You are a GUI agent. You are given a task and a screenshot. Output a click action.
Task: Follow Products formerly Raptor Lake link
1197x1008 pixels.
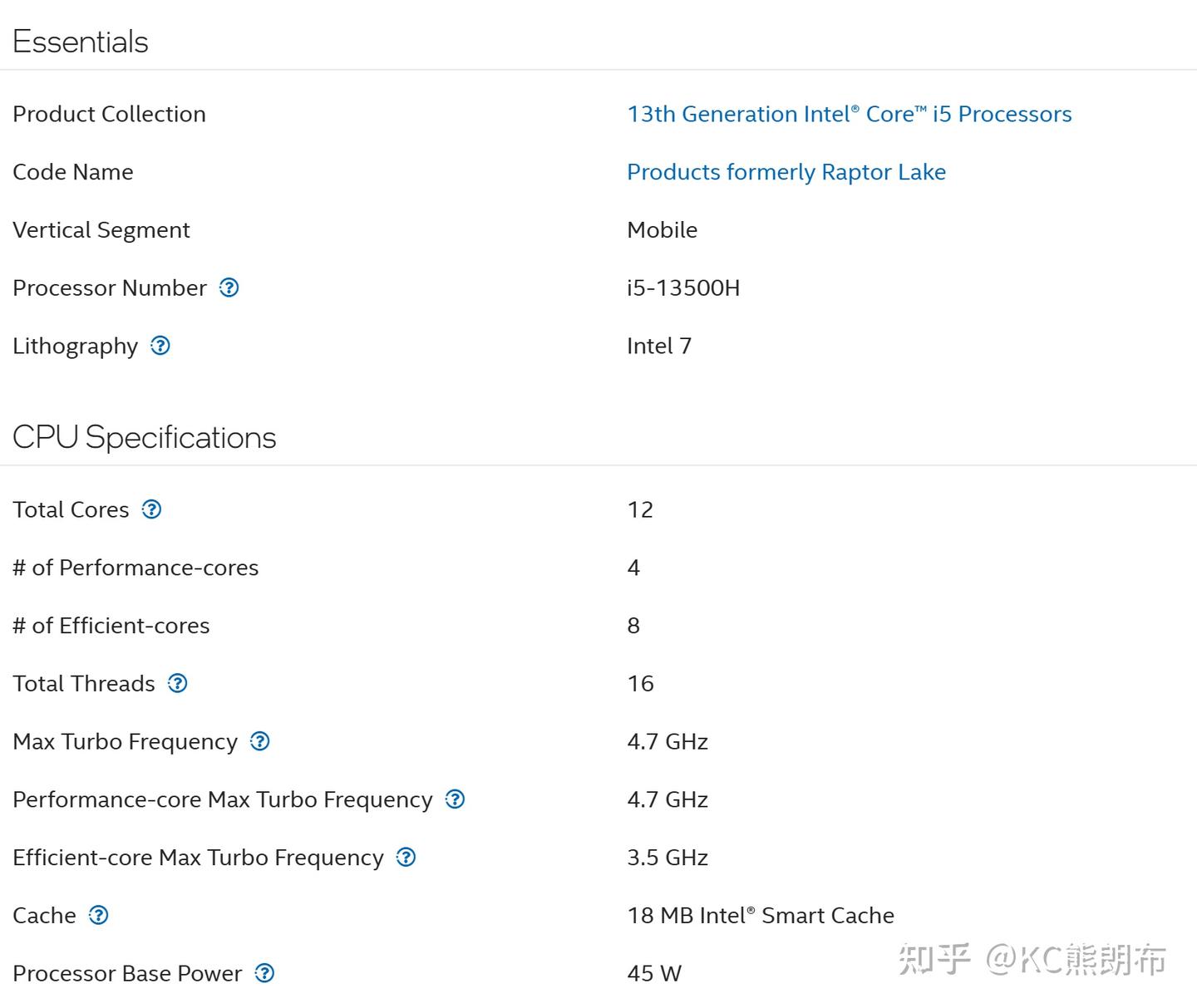click(786, 172)
